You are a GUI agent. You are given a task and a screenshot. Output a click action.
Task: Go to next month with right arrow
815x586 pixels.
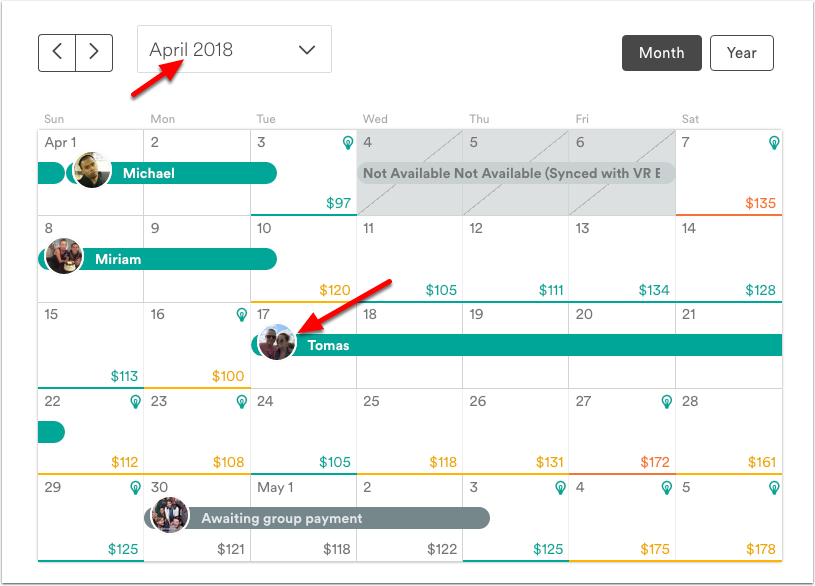(94, 53)
